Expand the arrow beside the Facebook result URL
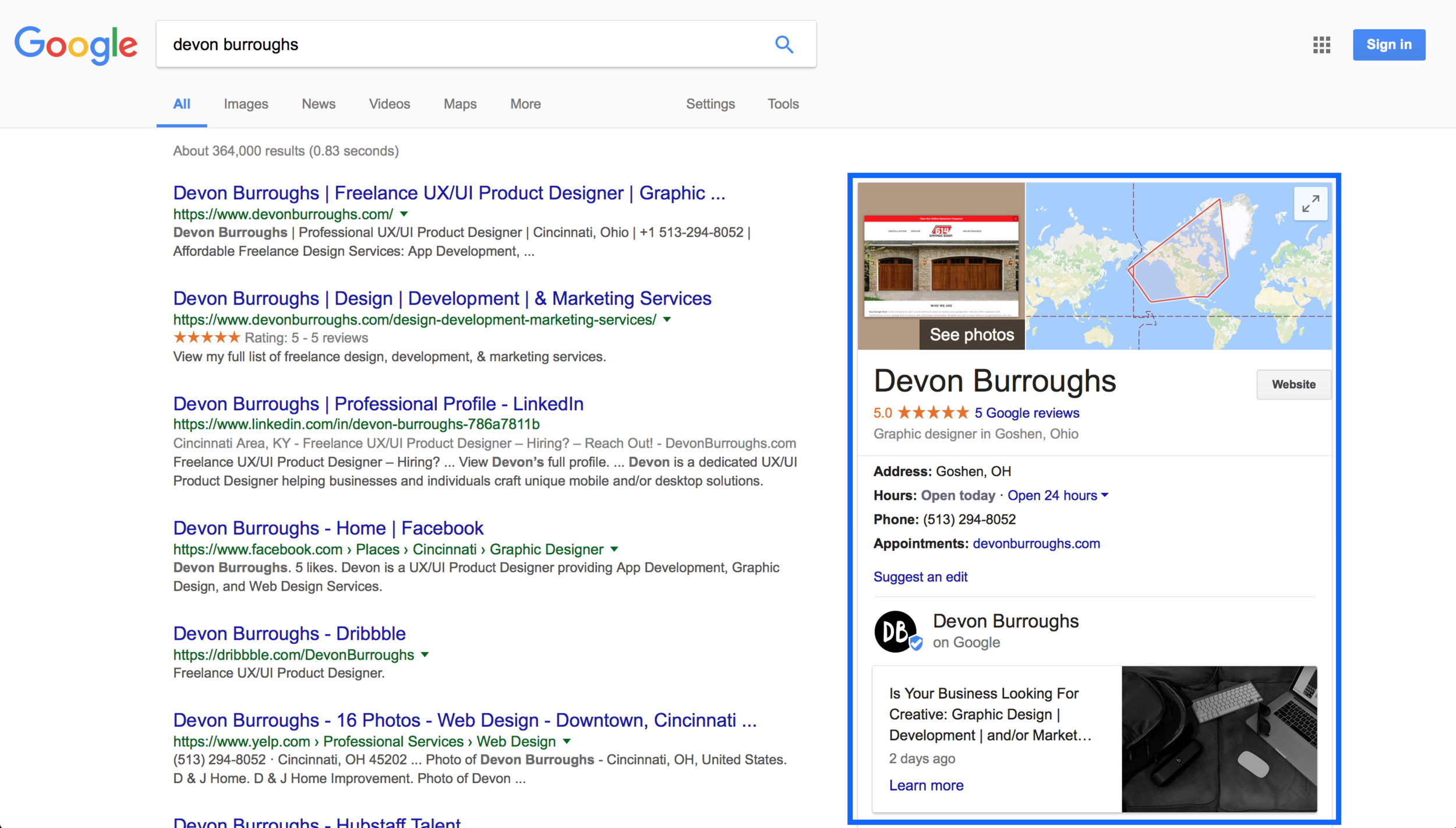The width and height of the screenshot is (1456, 828). [614, 549]
